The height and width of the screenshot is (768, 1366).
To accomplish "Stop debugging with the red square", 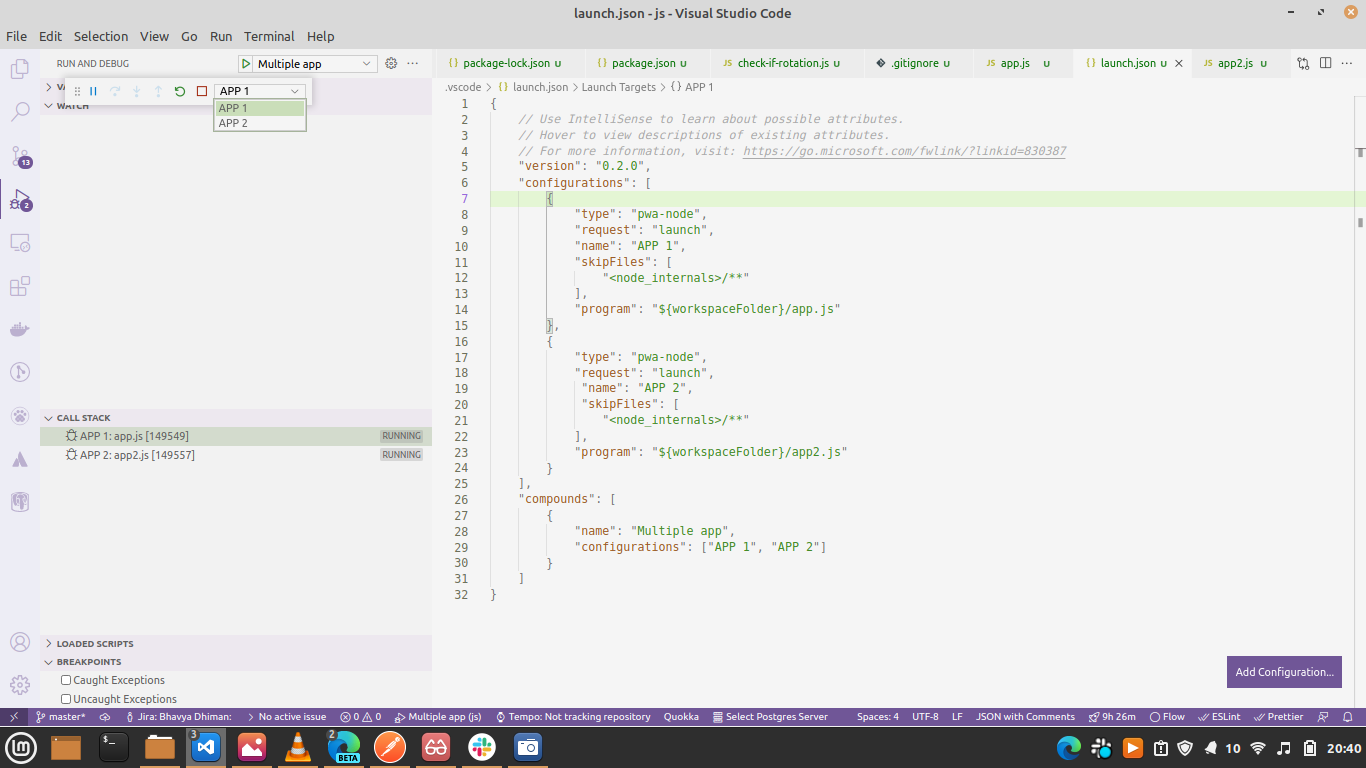I will click(202, 91).
